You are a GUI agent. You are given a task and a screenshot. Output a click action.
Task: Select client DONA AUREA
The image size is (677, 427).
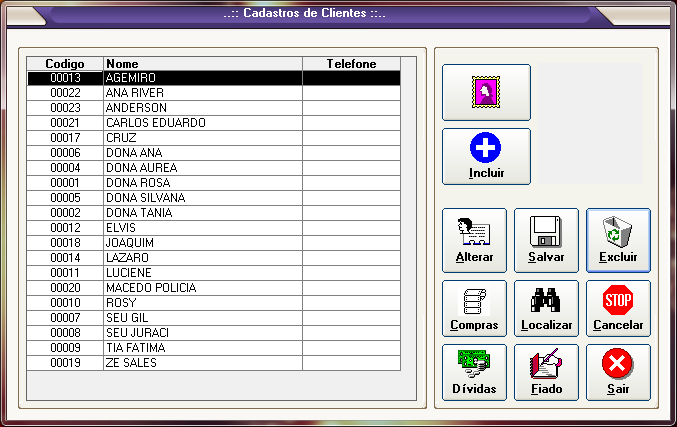pyautogui.click(x=214, y=168)
